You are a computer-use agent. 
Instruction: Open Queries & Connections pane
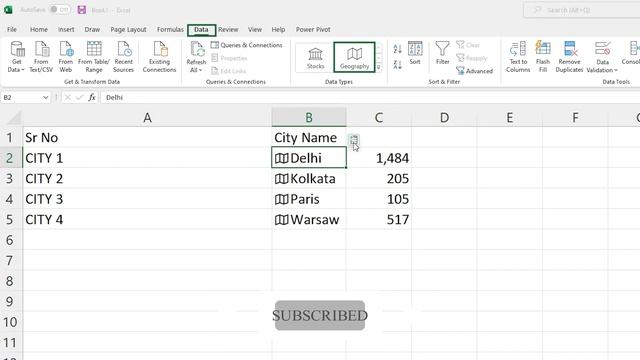pyautogui.click(x=247, y=45)
